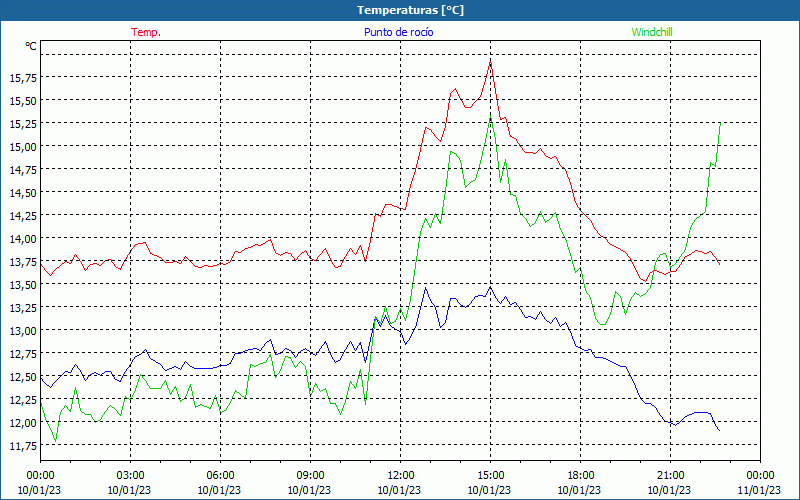The width and height of the screenshot is (800, 500).
Task: Click the 15:00 time axis label
Action: click(490, 476)
